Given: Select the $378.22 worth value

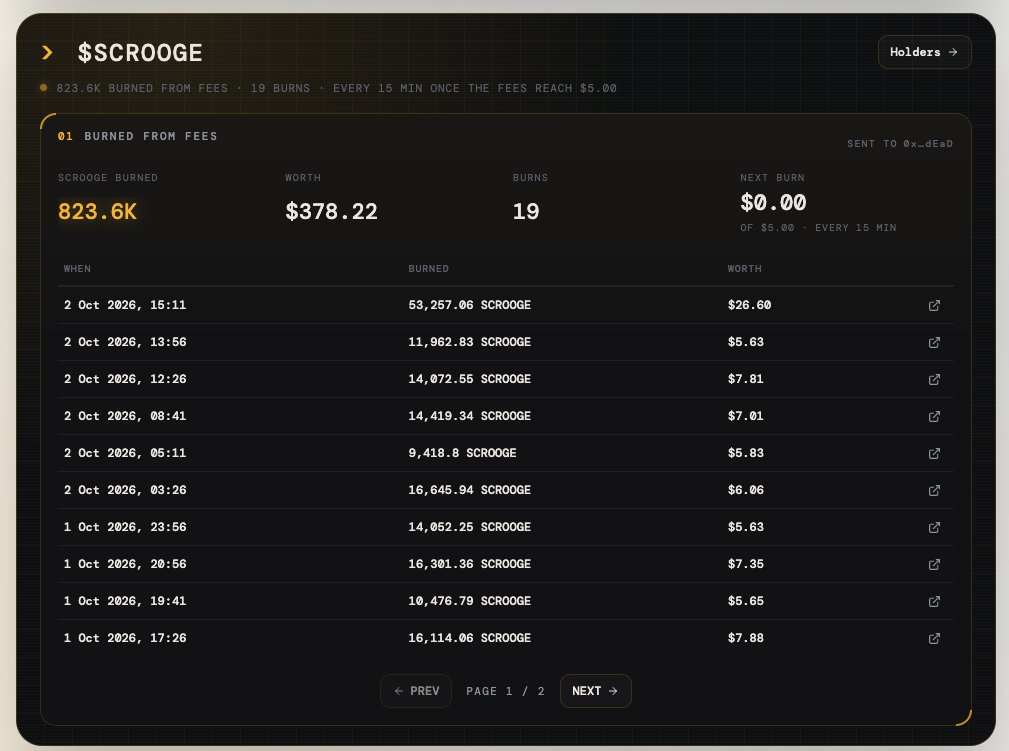Looking at the screenshot, I should point(331,211).
